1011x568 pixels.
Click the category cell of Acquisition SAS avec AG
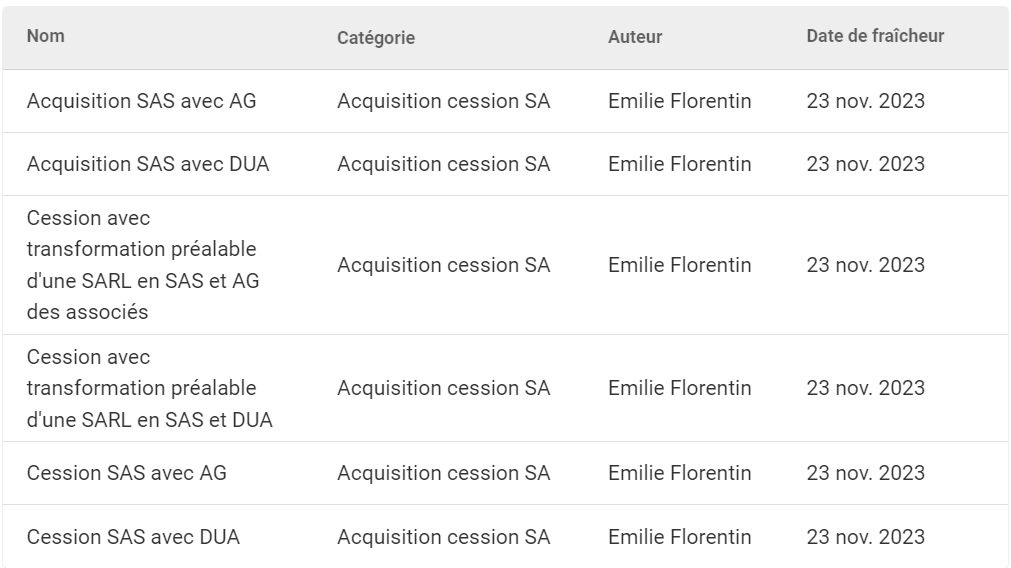click(443, 101)
